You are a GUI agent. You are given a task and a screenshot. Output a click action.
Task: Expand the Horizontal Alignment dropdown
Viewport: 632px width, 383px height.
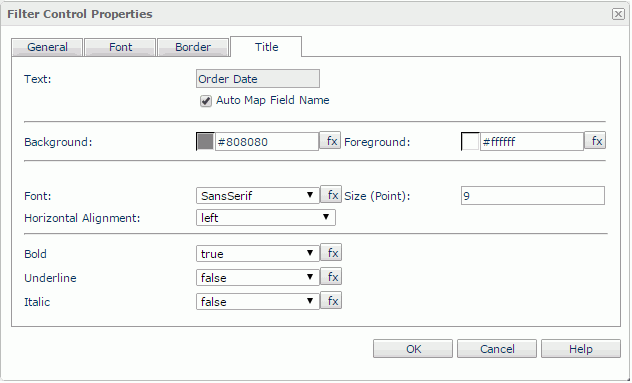click(266, 218)
